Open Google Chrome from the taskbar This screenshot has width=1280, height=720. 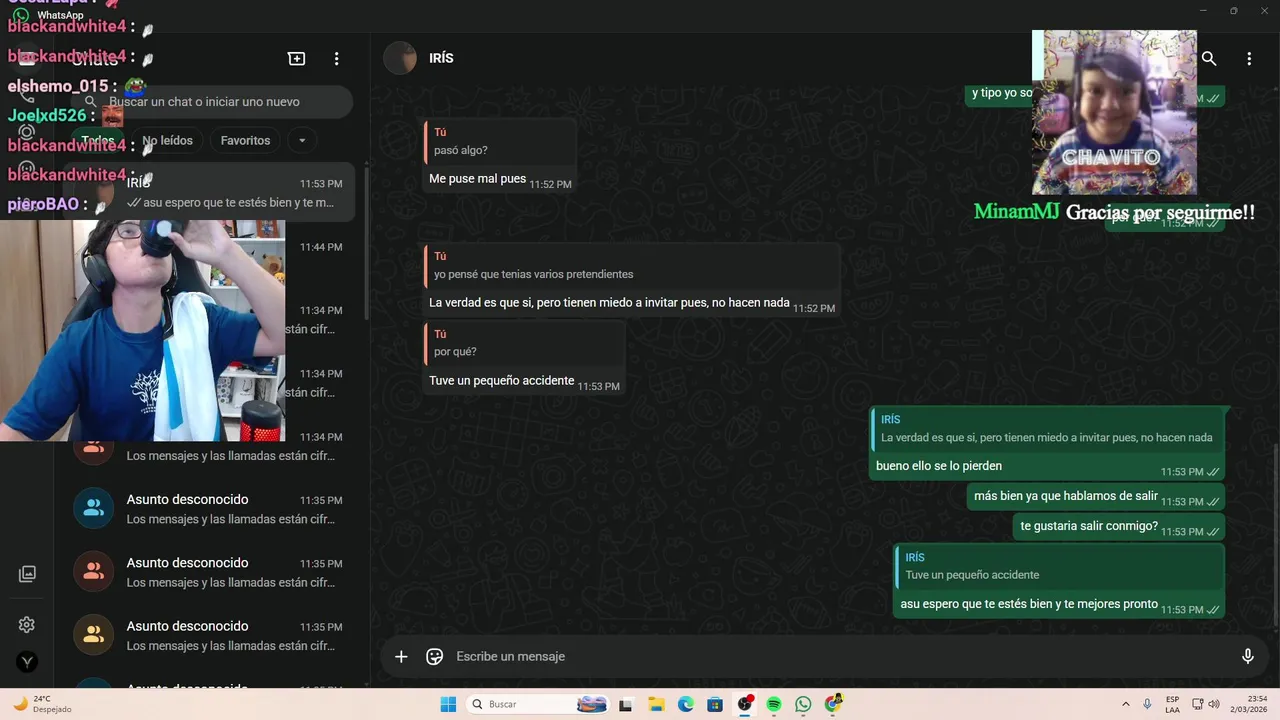[x=834, y=704]
